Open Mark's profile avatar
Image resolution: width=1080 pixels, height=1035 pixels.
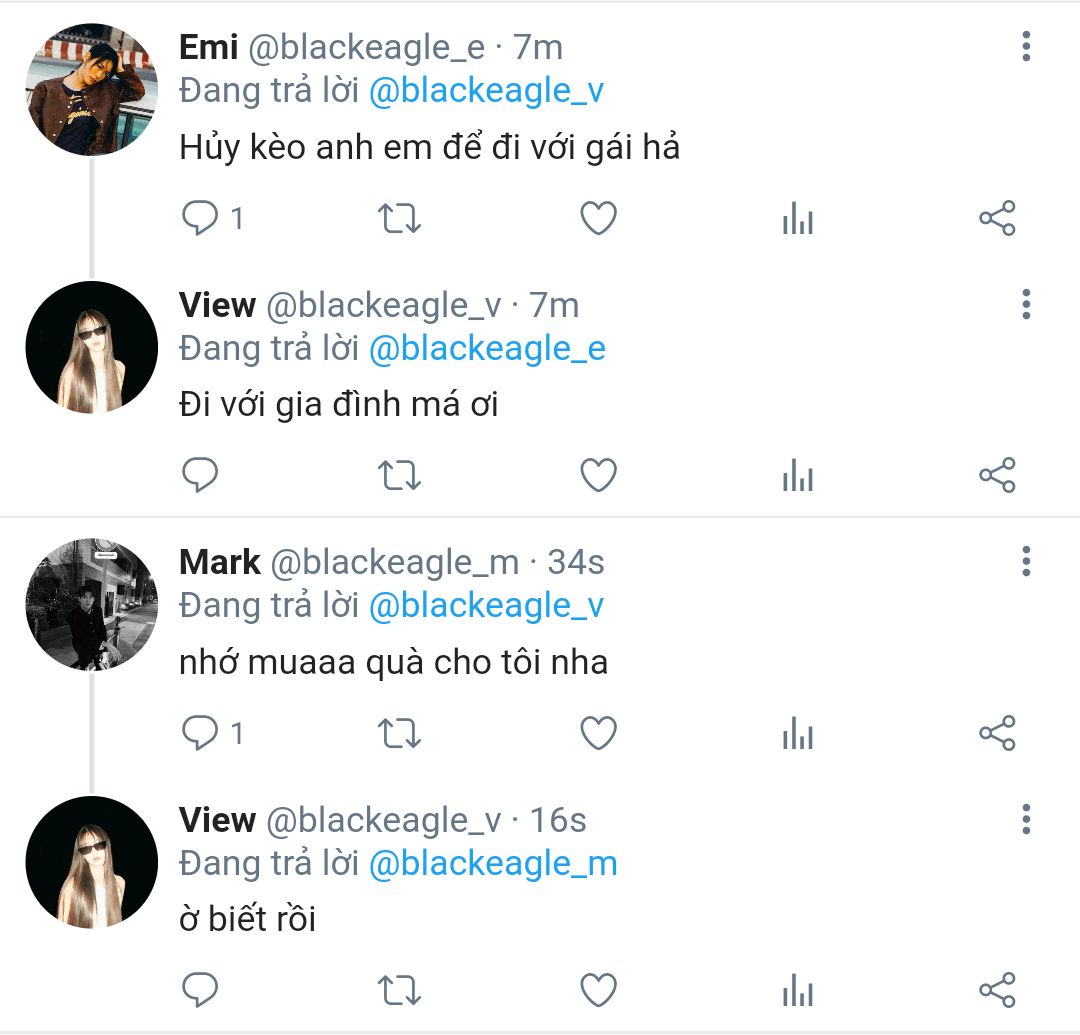pyautogui.click(x=91, y=605)
